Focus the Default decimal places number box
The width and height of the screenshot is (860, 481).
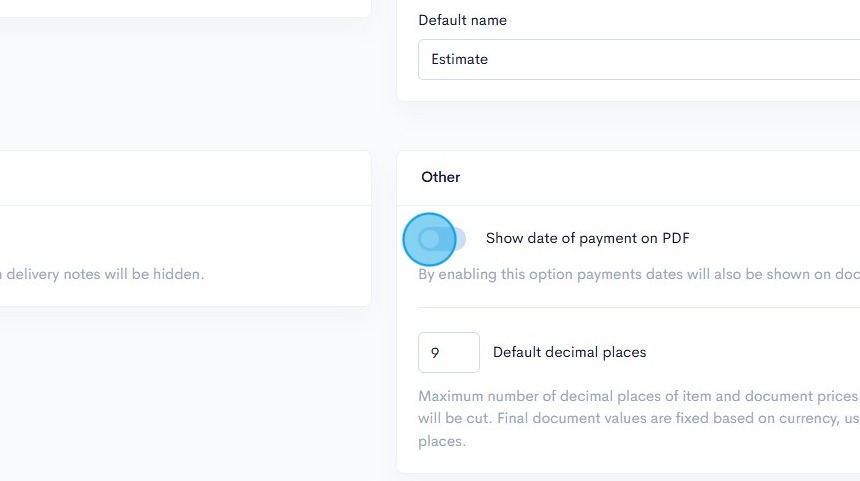(x=449, y=352)
